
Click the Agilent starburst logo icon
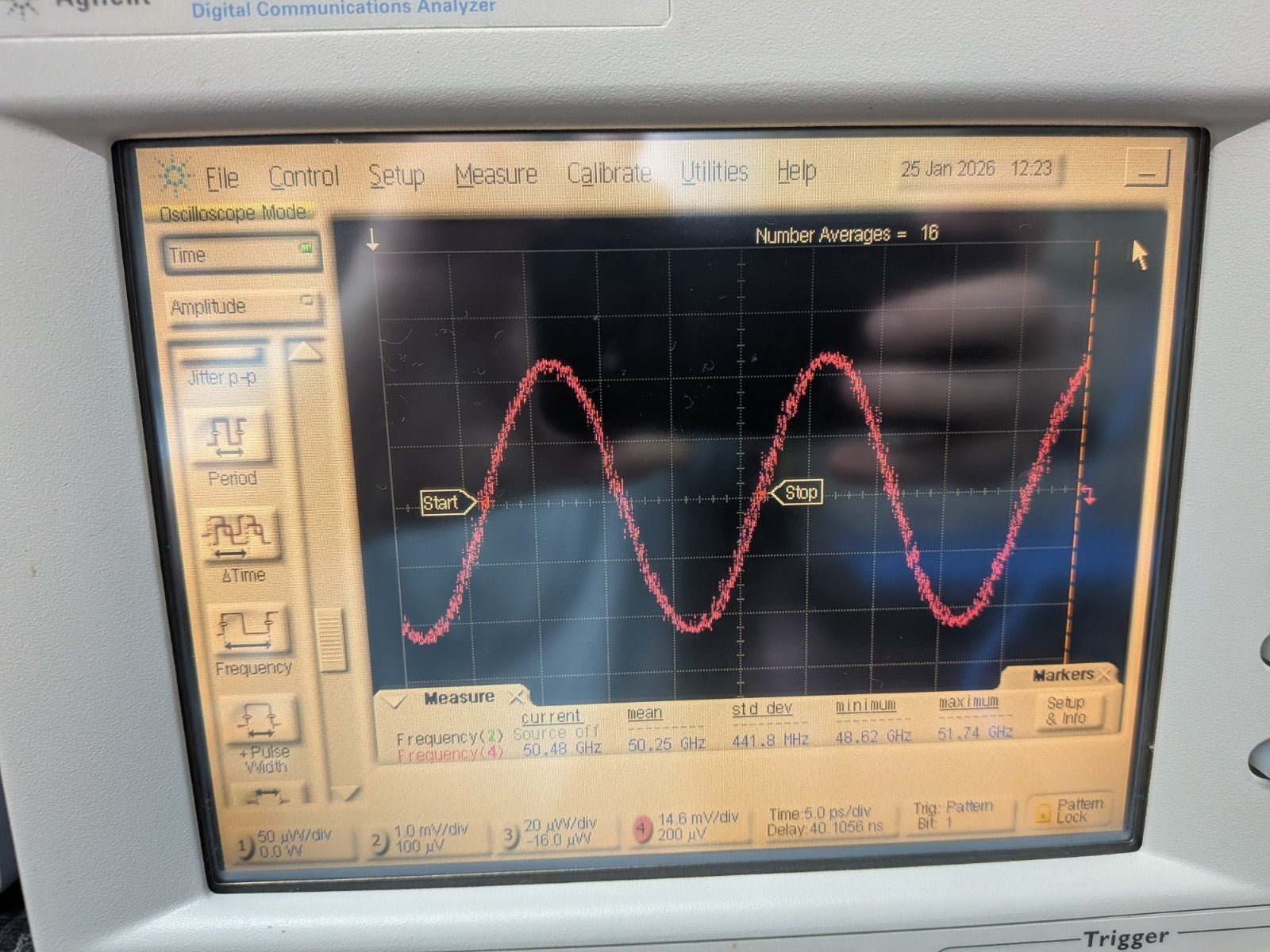(x=173, y=175)
